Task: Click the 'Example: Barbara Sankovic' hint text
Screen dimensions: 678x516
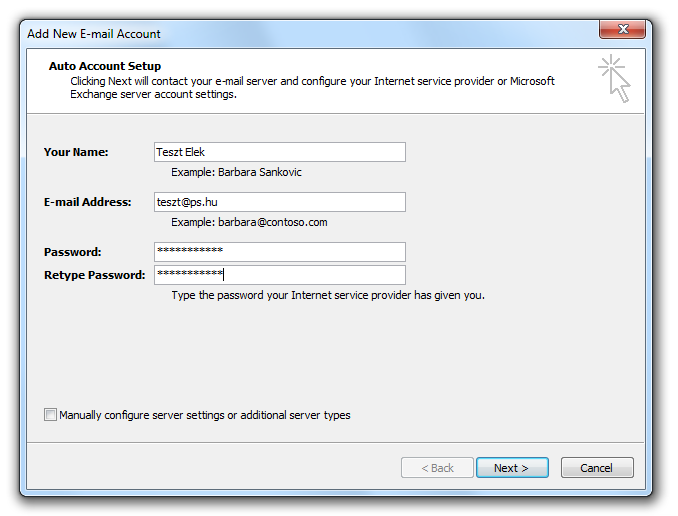Action: tap(236, 172)
